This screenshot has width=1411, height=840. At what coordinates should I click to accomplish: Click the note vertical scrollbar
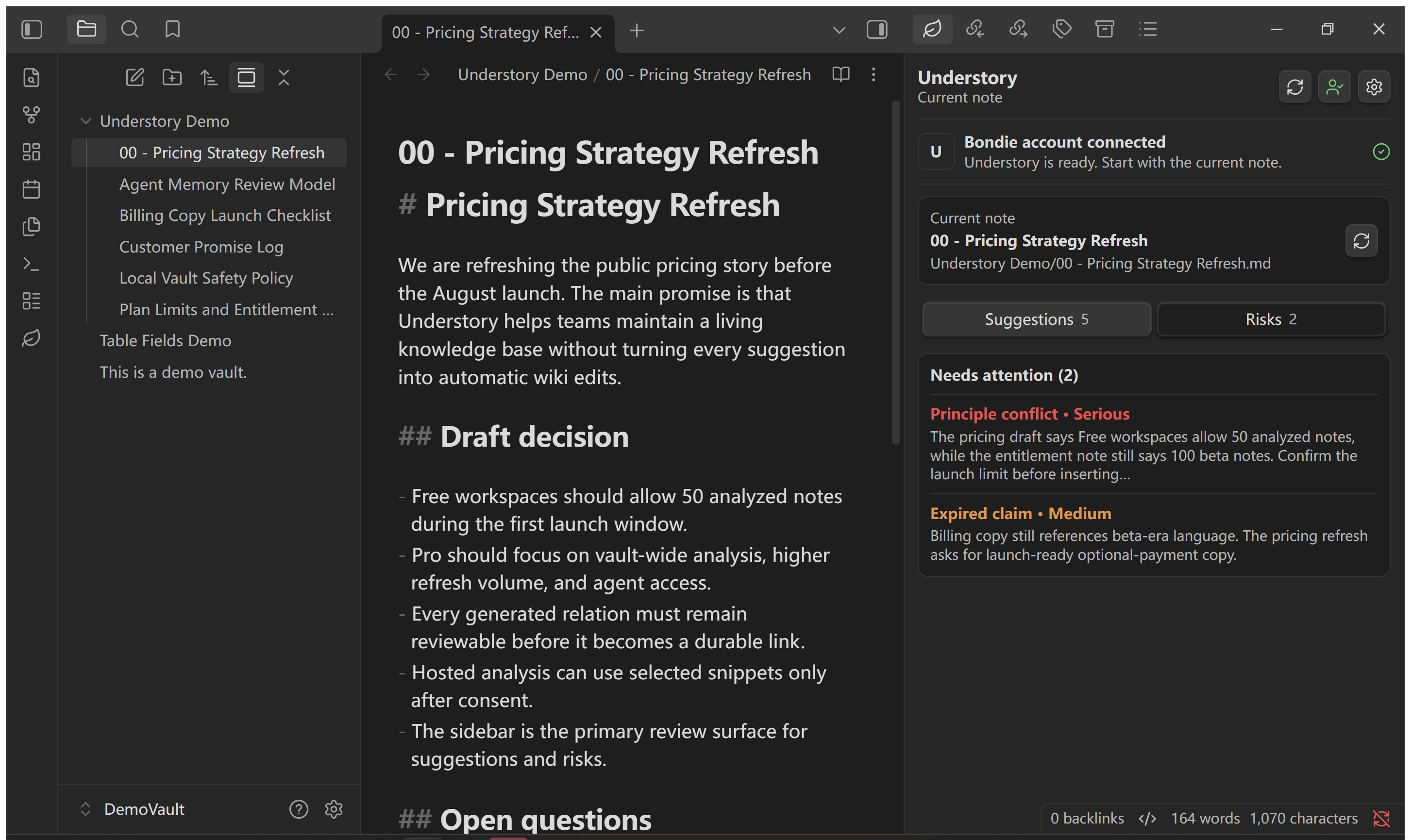click(x=895, y=273)
